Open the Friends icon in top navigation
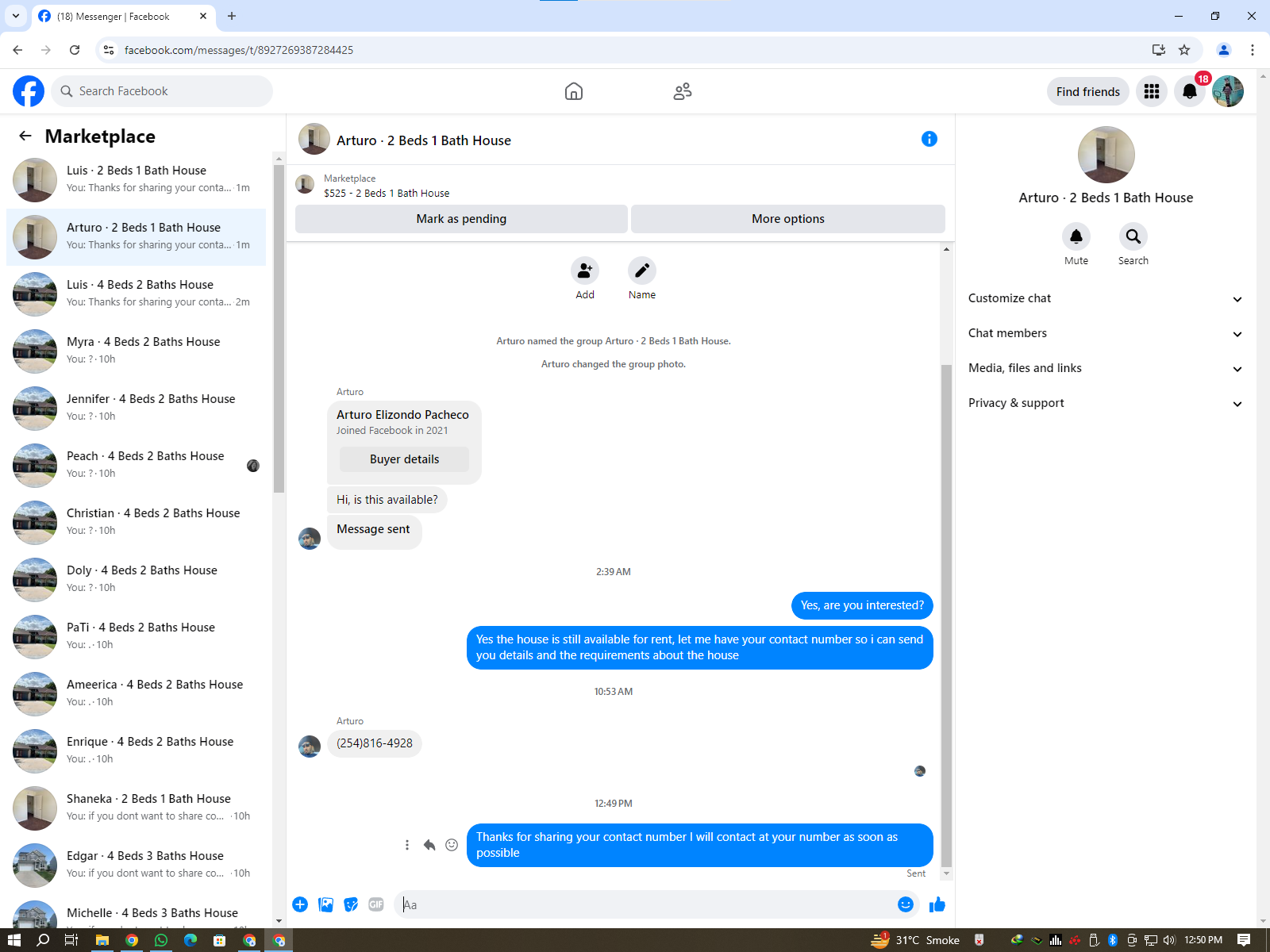 click(x=683, y=91)
